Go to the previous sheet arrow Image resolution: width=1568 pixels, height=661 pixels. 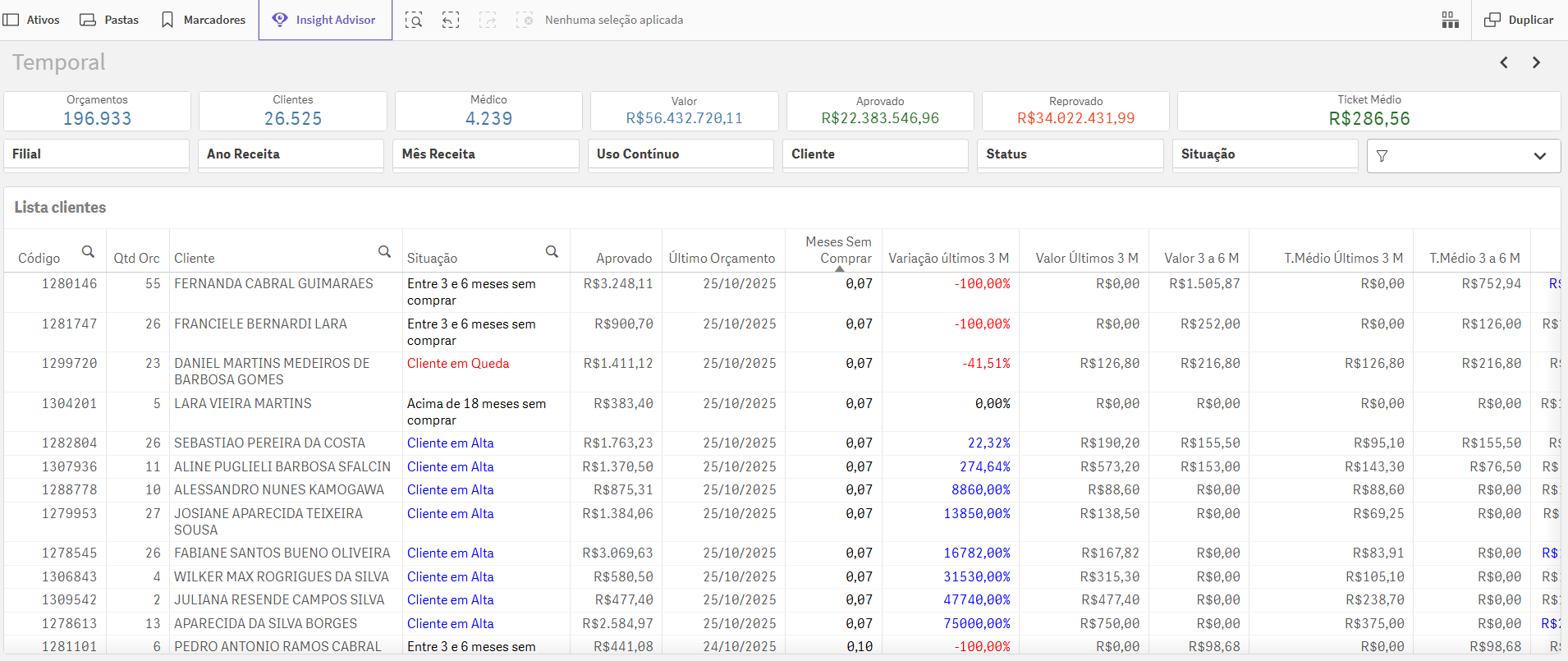coord(1504,62)
